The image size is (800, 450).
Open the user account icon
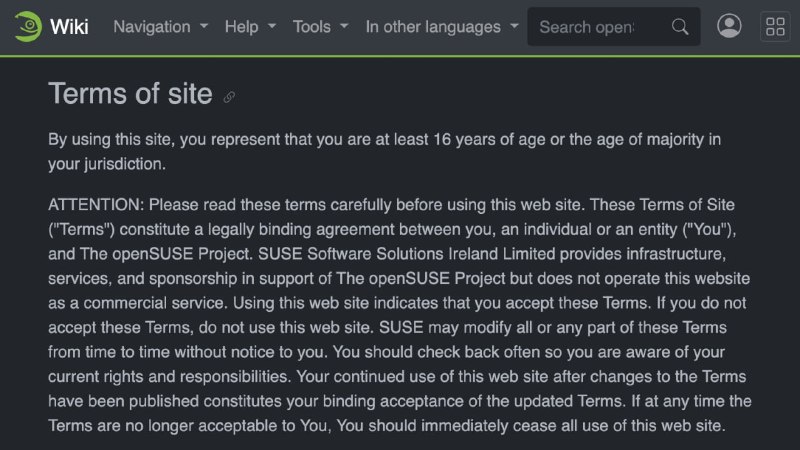[x=729, y=26]
